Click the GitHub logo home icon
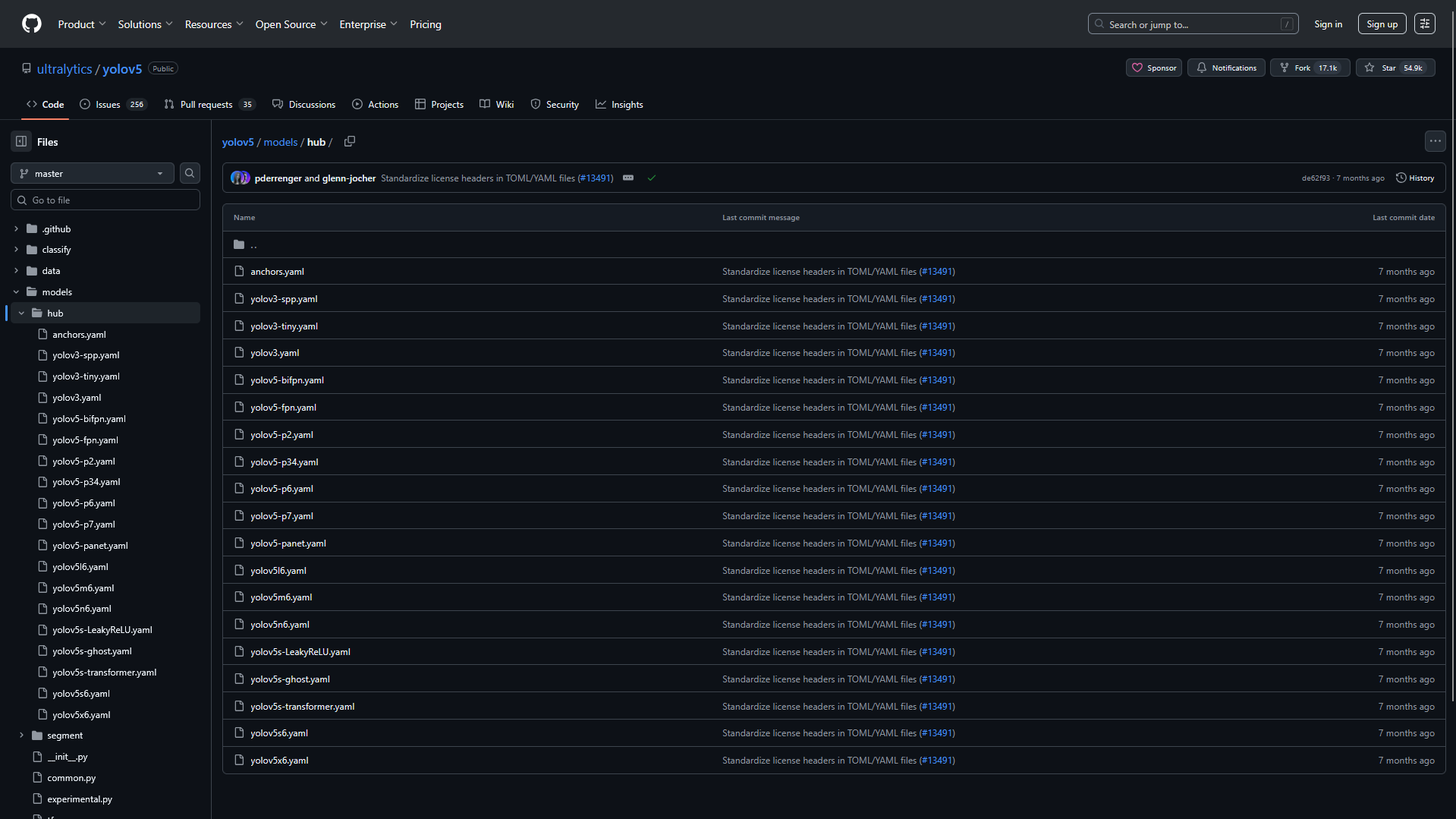The width and height of the screenshot is (1456, 819). [x=31, y=24]
